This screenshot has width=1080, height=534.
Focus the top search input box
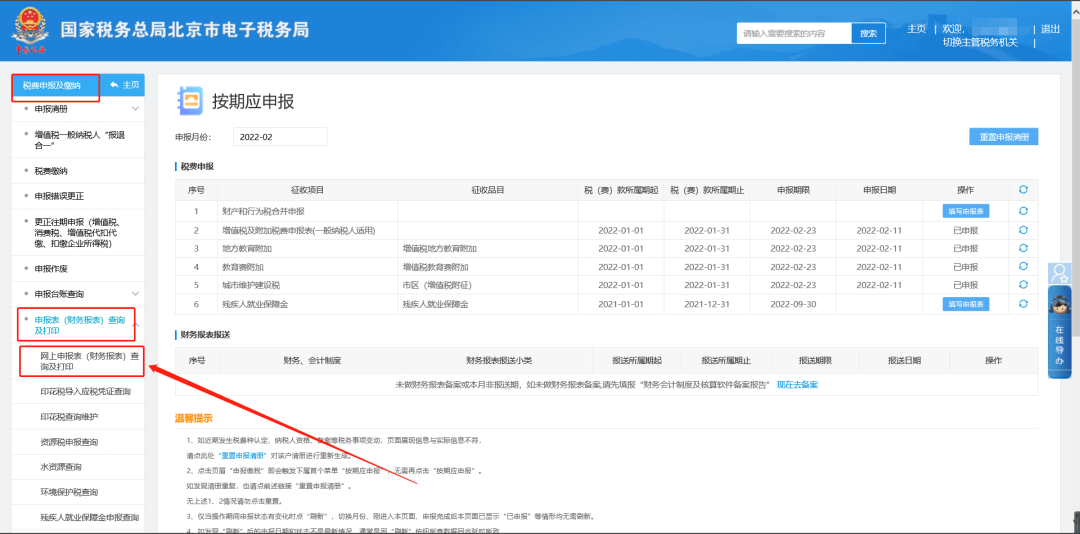pos(794,33)
